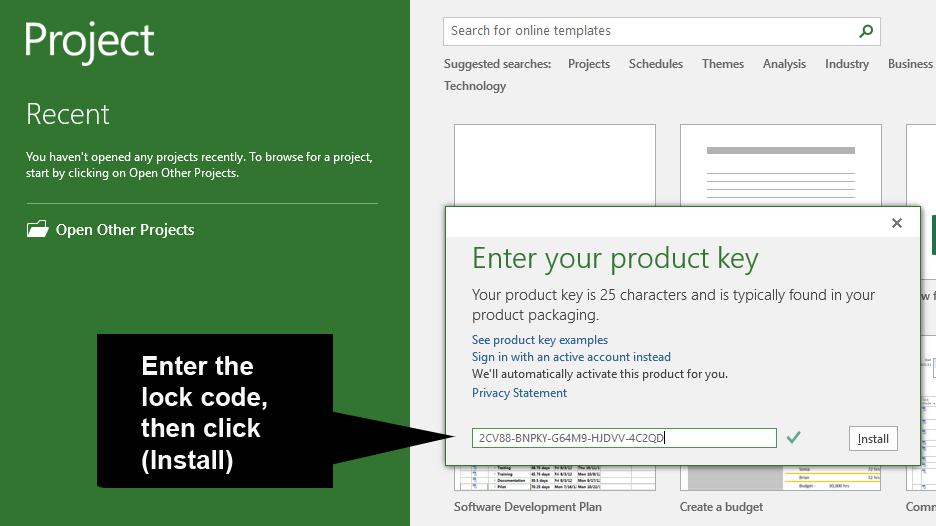Click the product key input field

tap(624, 438)
